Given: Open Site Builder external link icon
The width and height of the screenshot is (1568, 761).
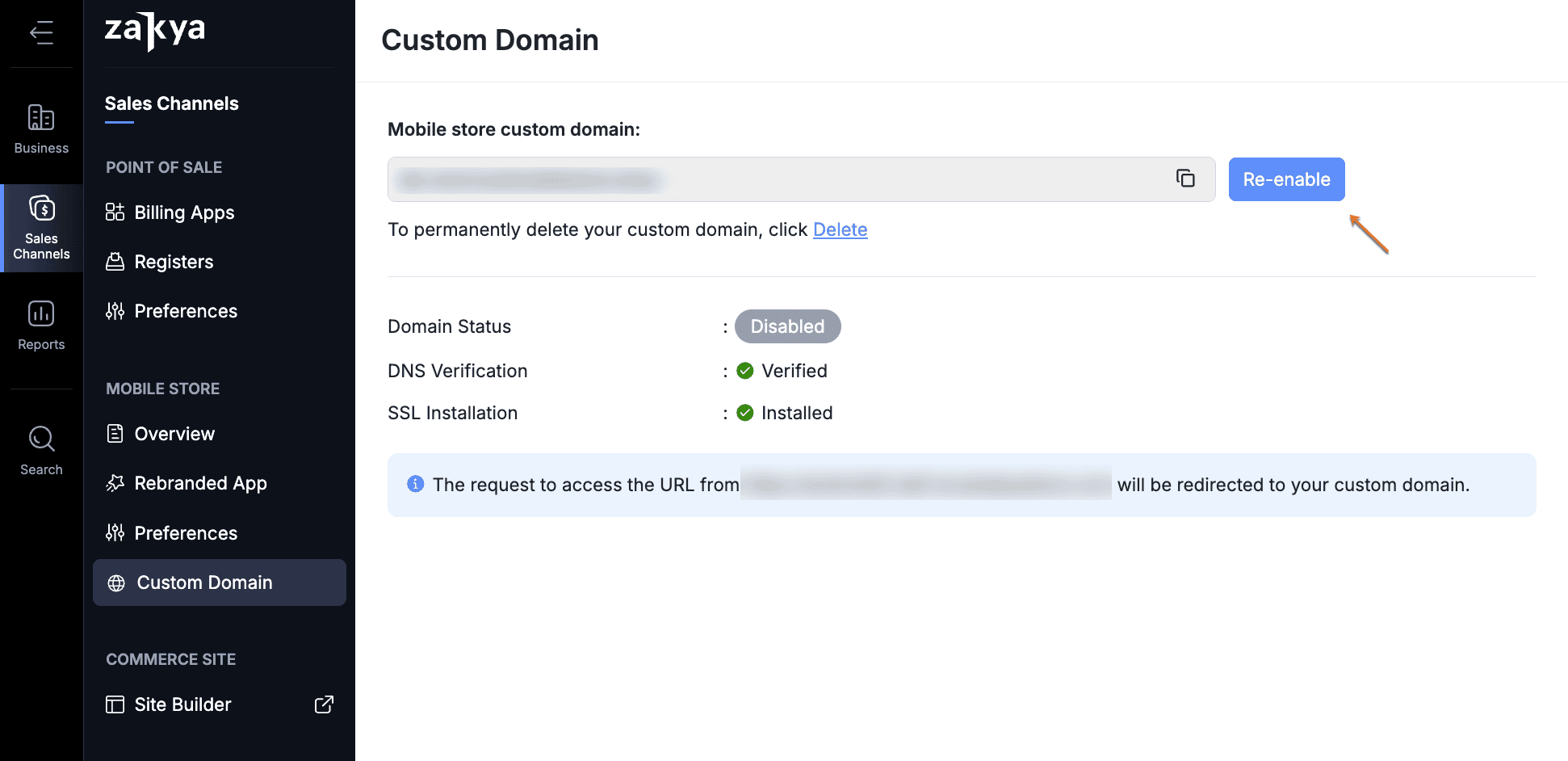Looking at the screenshot, I should [x=323, y=704].
